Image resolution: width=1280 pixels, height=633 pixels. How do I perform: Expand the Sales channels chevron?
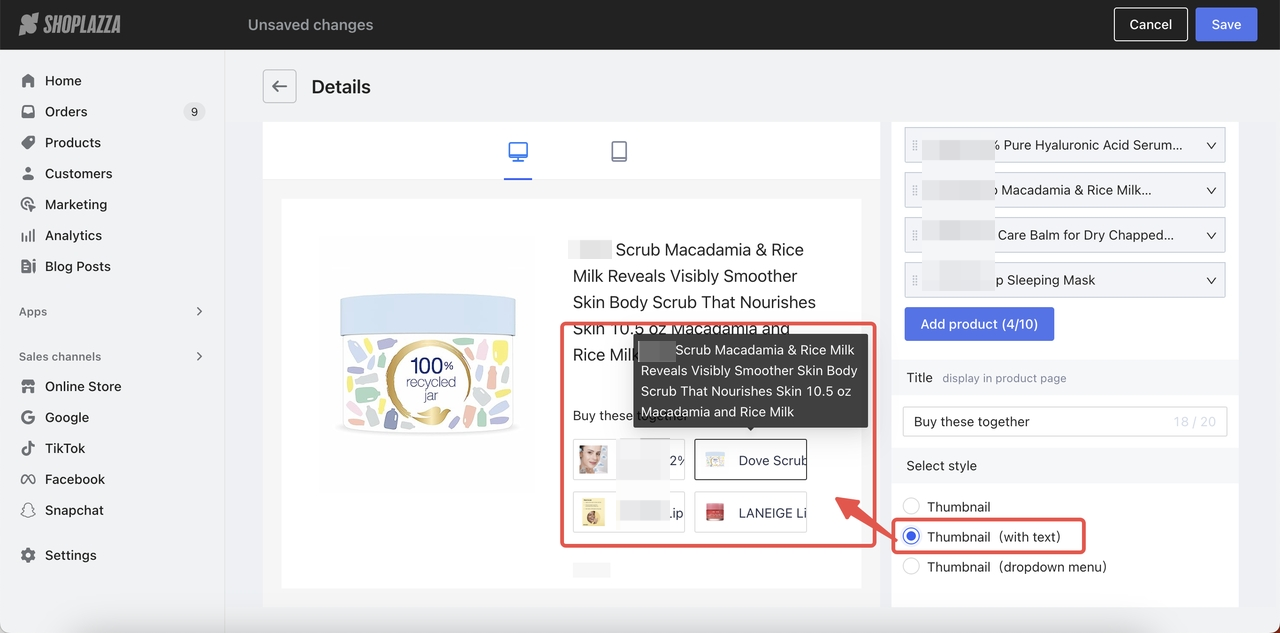coord(199,357)
